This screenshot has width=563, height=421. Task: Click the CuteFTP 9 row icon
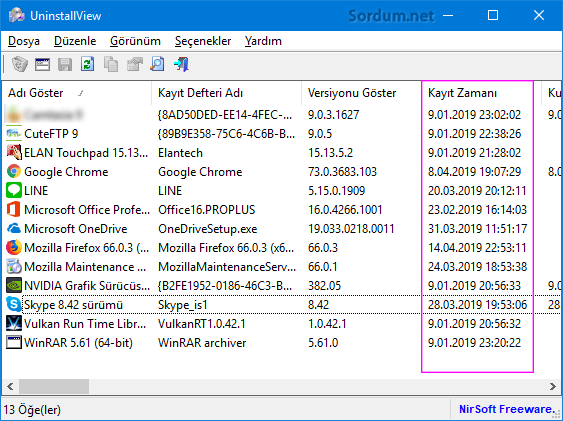pyautogui.click(x=14, y=134)
